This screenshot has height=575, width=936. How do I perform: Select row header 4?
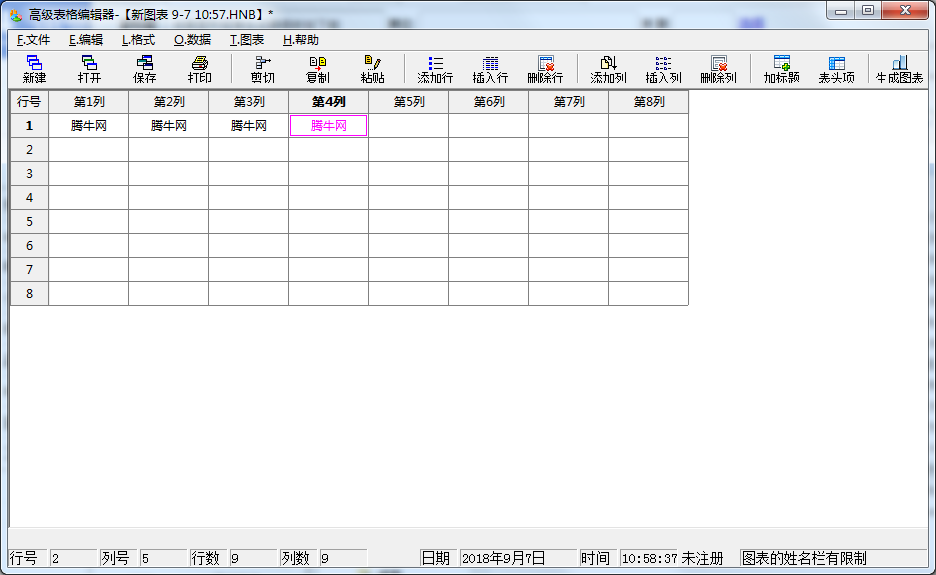(29, 198)
